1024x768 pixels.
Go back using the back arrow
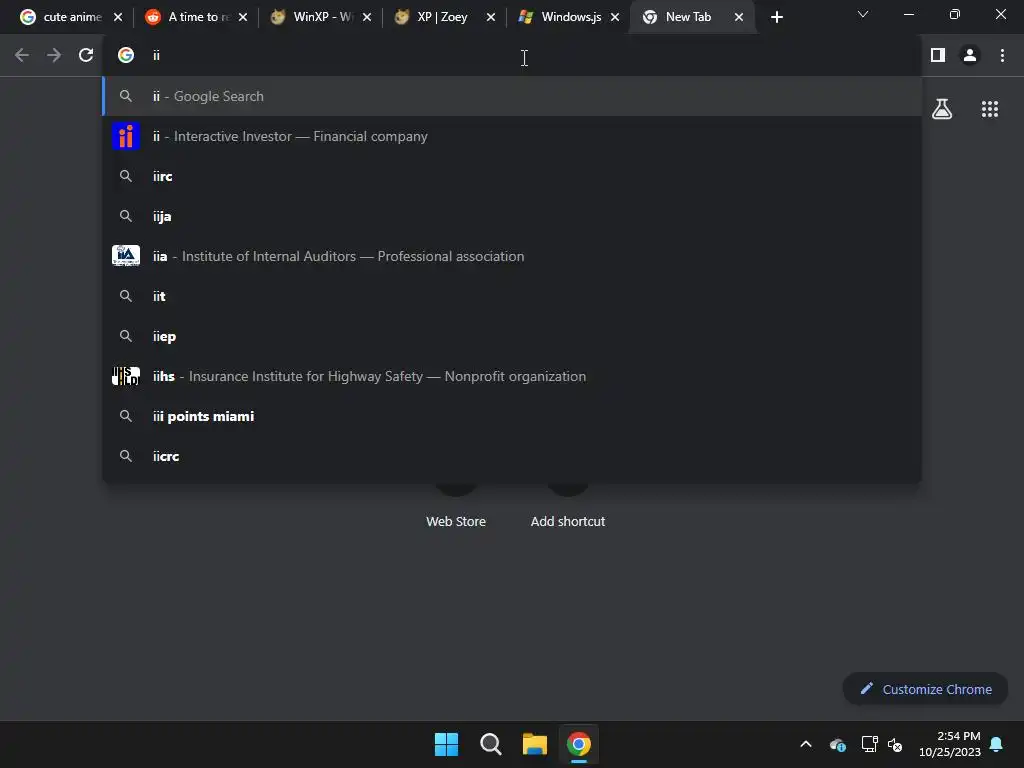click(22, 56)
